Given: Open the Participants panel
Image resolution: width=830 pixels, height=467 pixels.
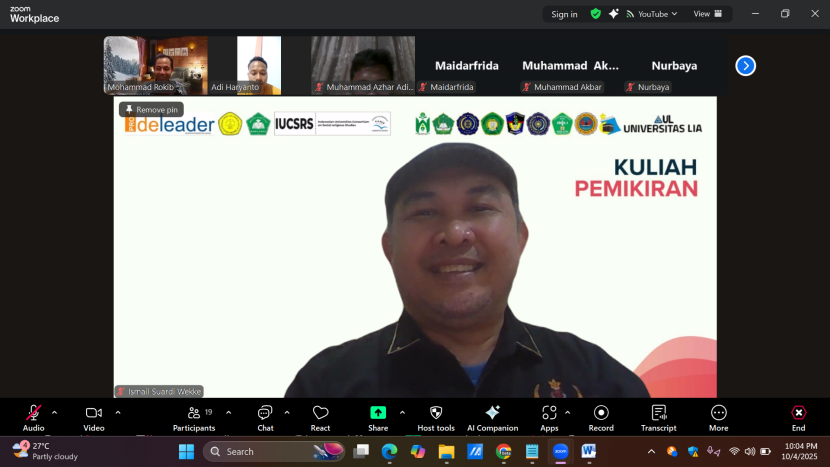Looking at the screenshot, I should tap(193, 413).
